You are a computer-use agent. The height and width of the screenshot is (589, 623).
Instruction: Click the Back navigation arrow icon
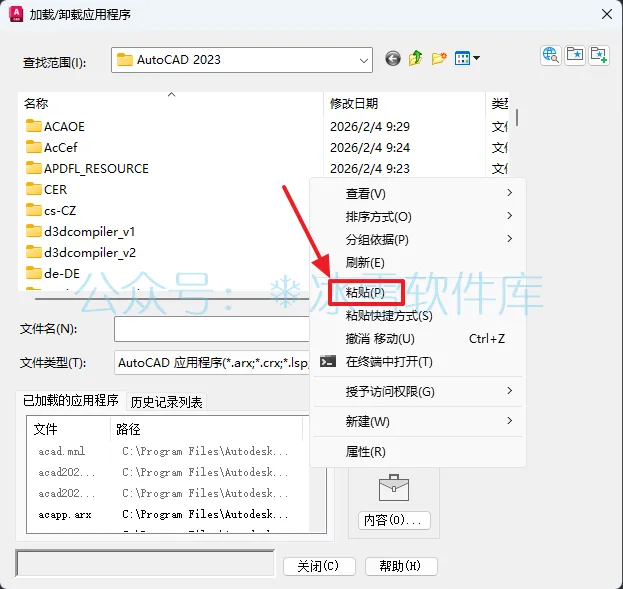pos(393,59)
